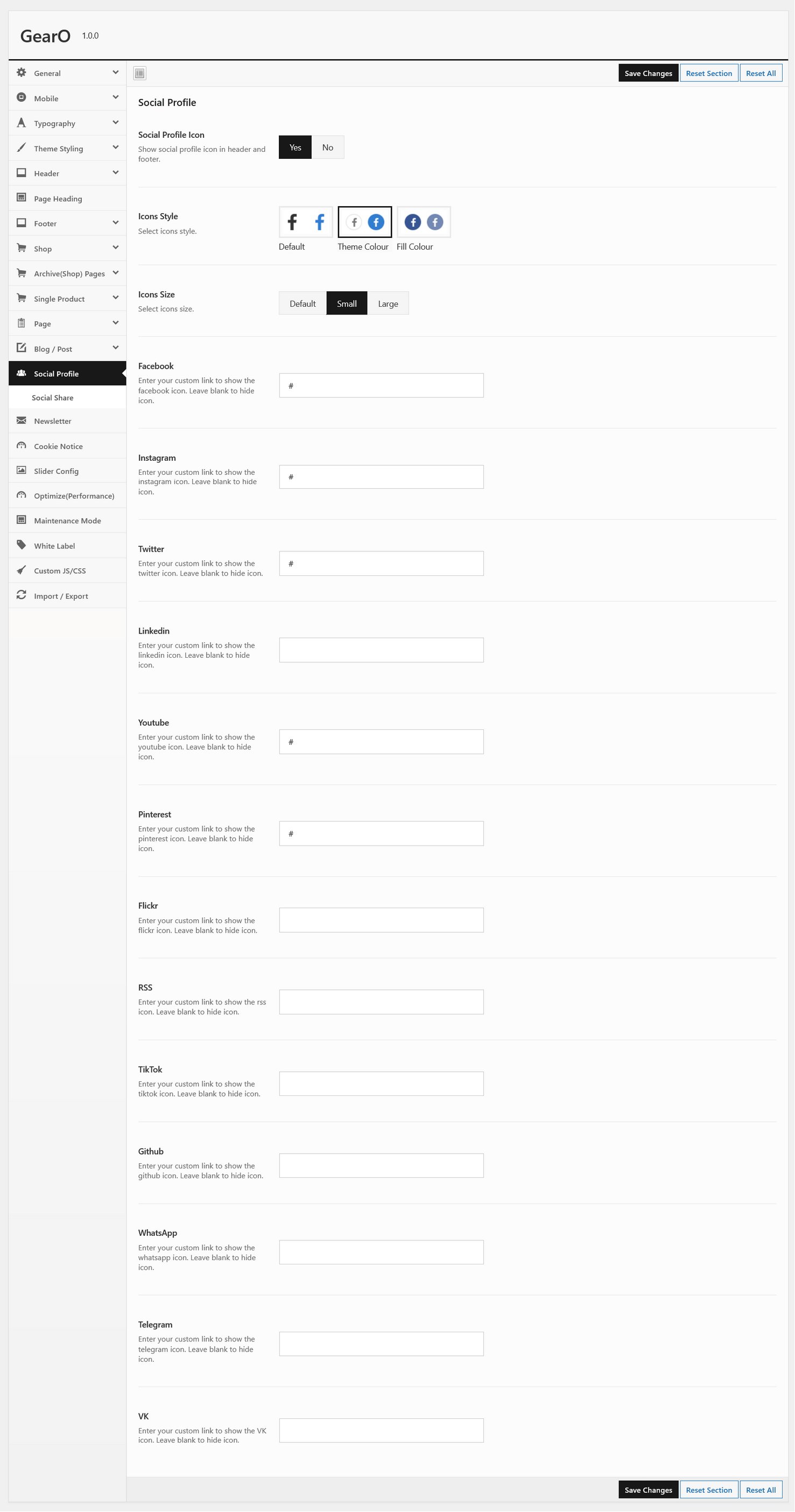Click the White Label tag icon
Screen dimensions: 795x1512
click(22, 545)
